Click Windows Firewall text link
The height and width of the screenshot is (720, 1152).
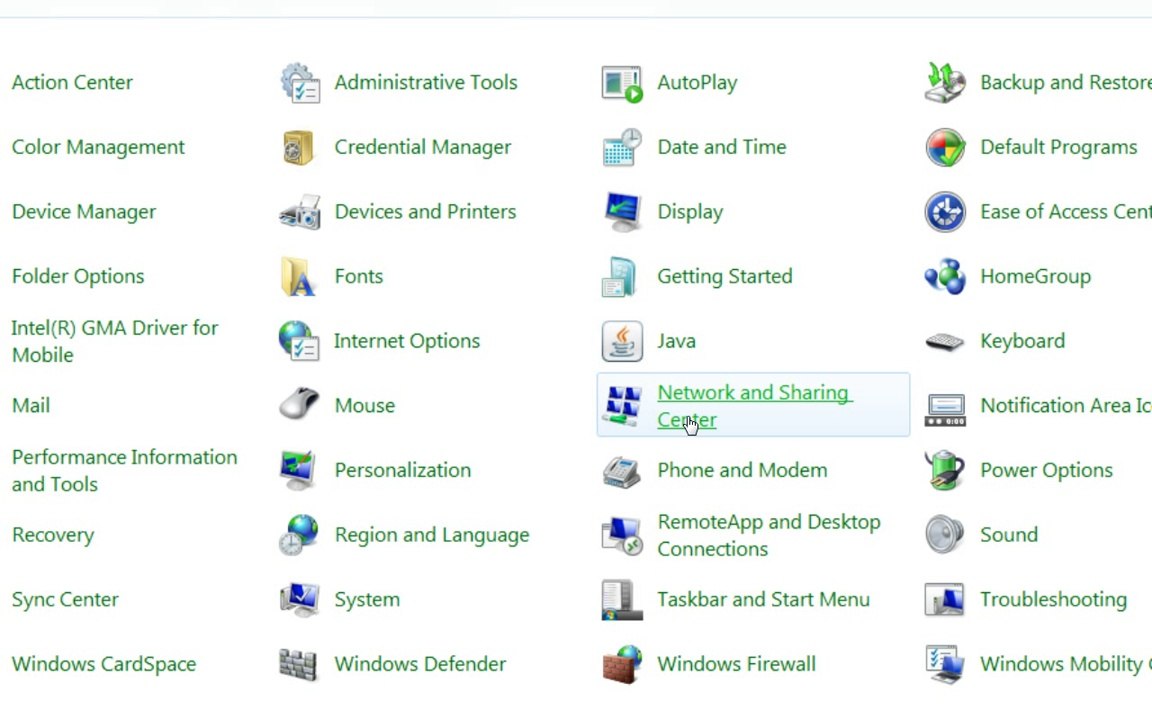[736, 664]
